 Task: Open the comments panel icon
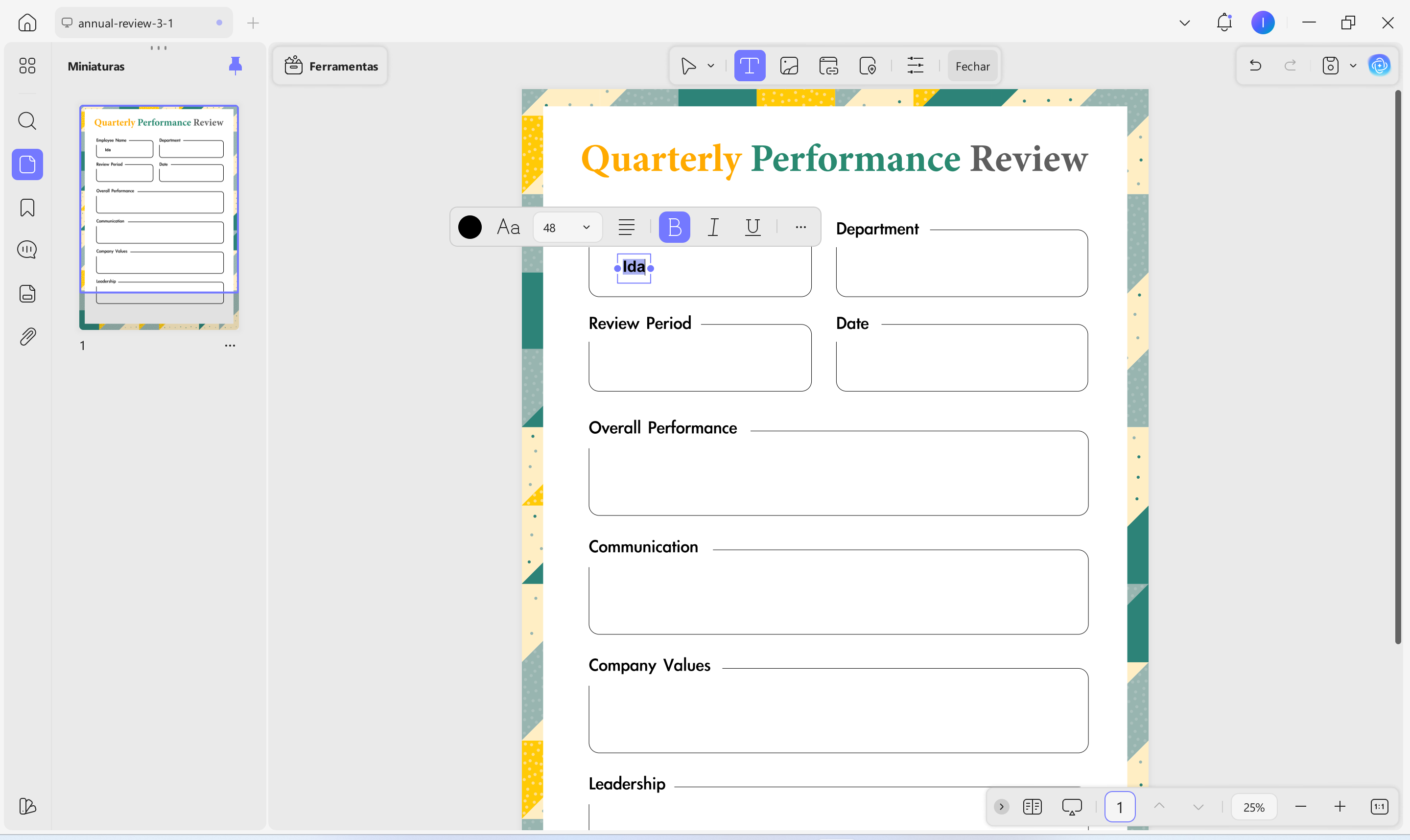(27, 250)
